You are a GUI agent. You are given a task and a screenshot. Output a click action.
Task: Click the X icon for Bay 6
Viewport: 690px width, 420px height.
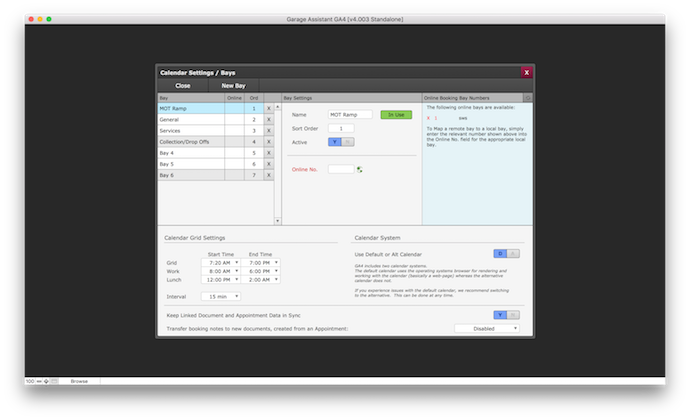pos(268,175)
